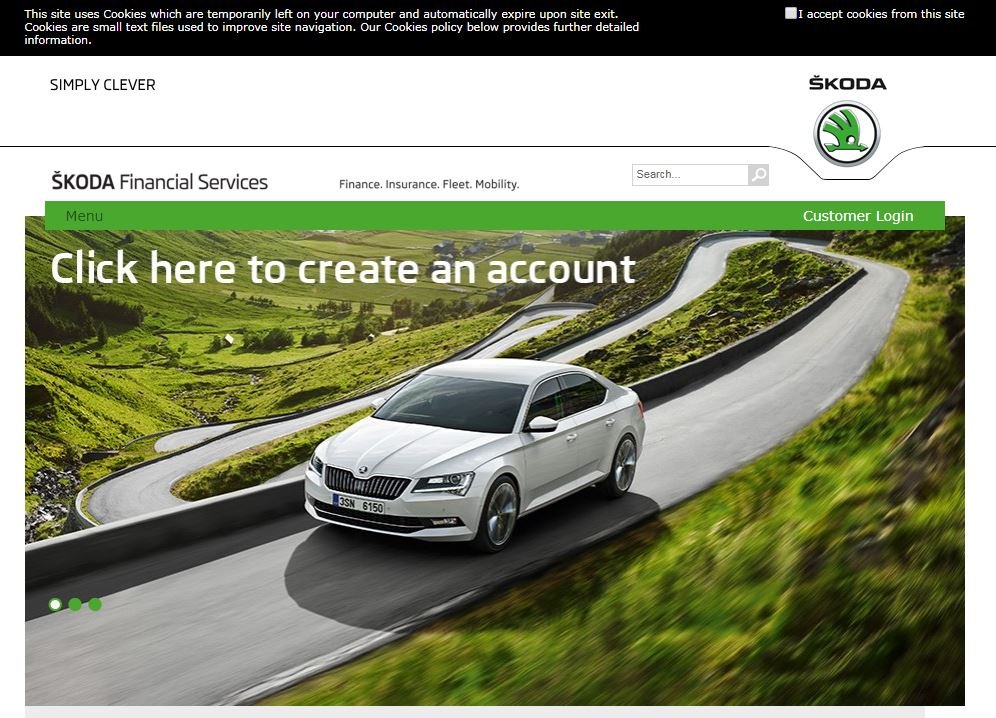This screenshot has width=996, height=718.
Task: Click the cookie notice text in black banner
Action: [x=332, y=27]
